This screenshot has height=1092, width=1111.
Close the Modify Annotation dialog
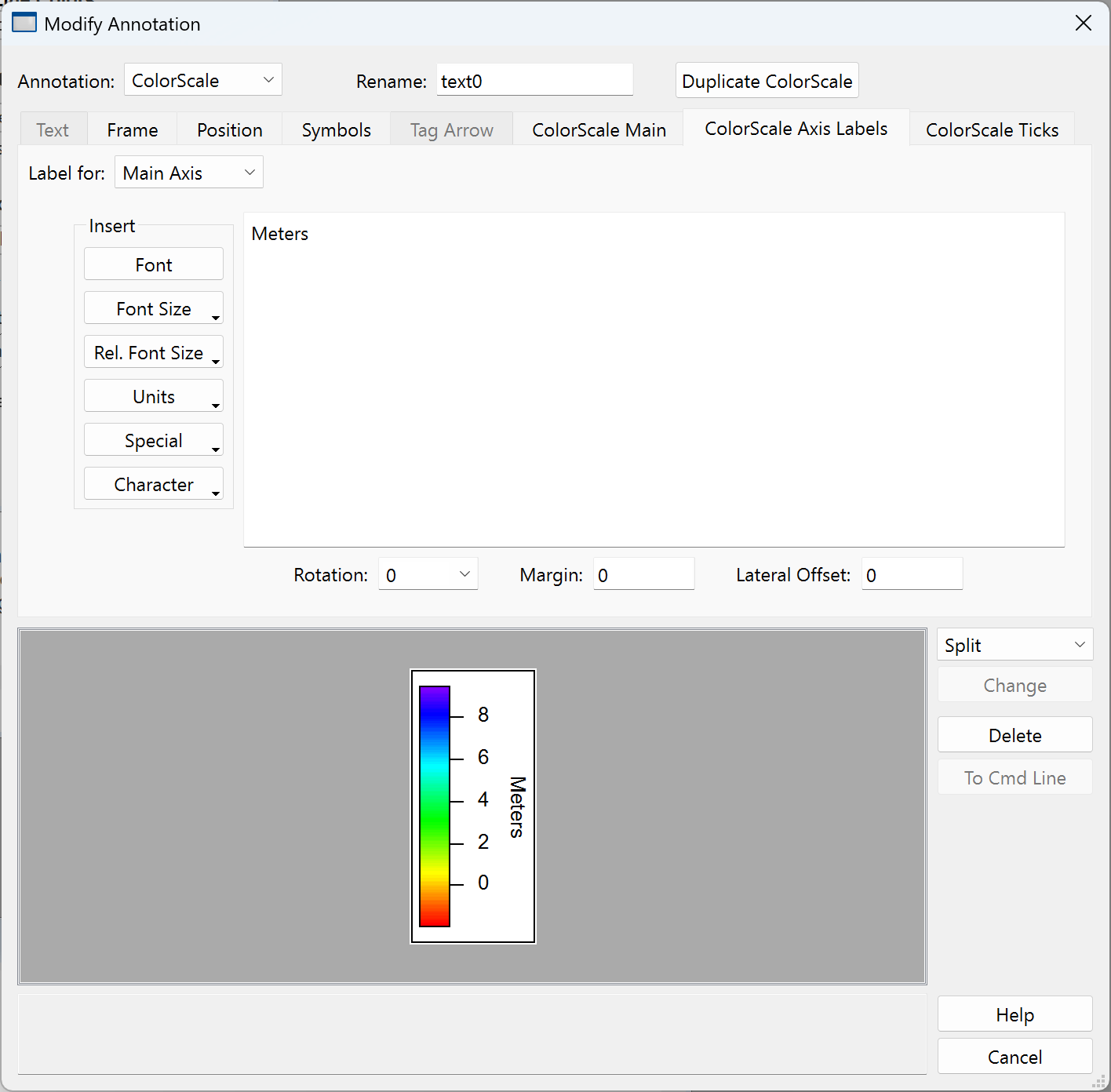1083,24
